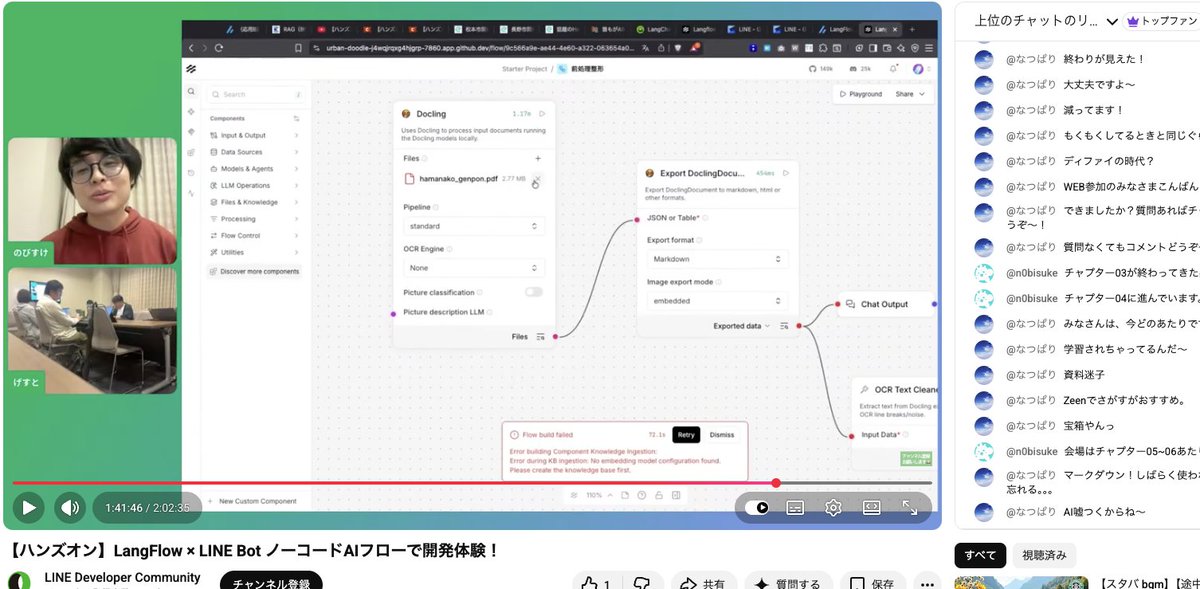Open Exported data output dropdown
The image size is (1200, 589).
(x=742, y=326)
